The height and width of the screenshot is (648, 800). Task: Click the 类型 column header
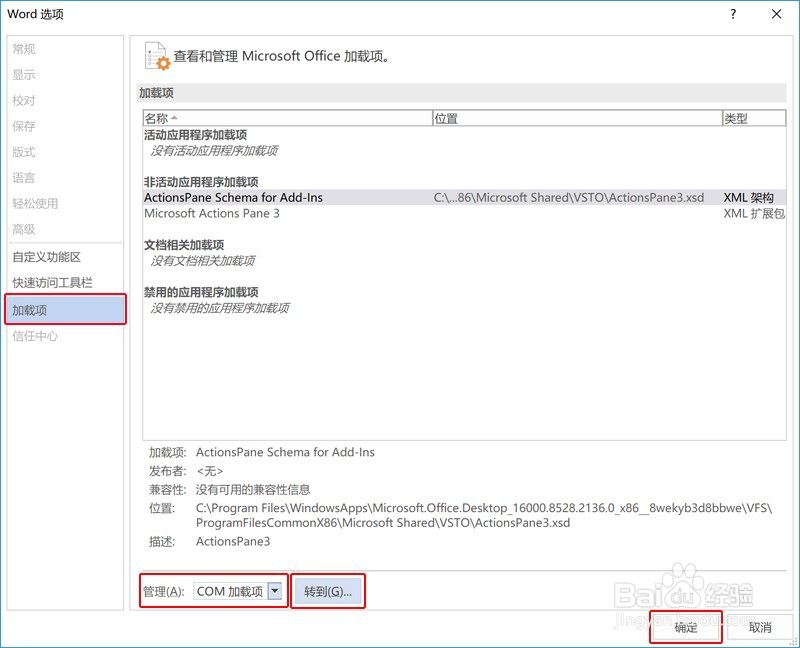pos(754,118)
